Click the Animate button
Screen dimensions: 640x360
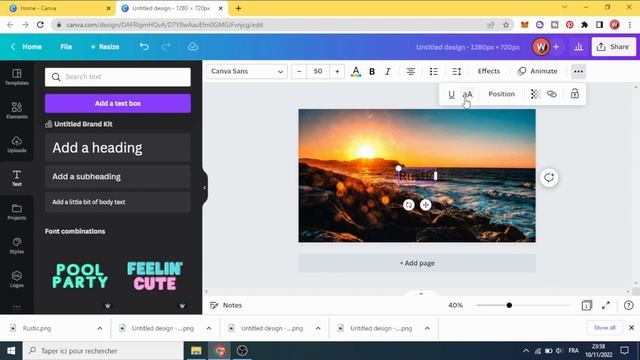click(538, 71)
